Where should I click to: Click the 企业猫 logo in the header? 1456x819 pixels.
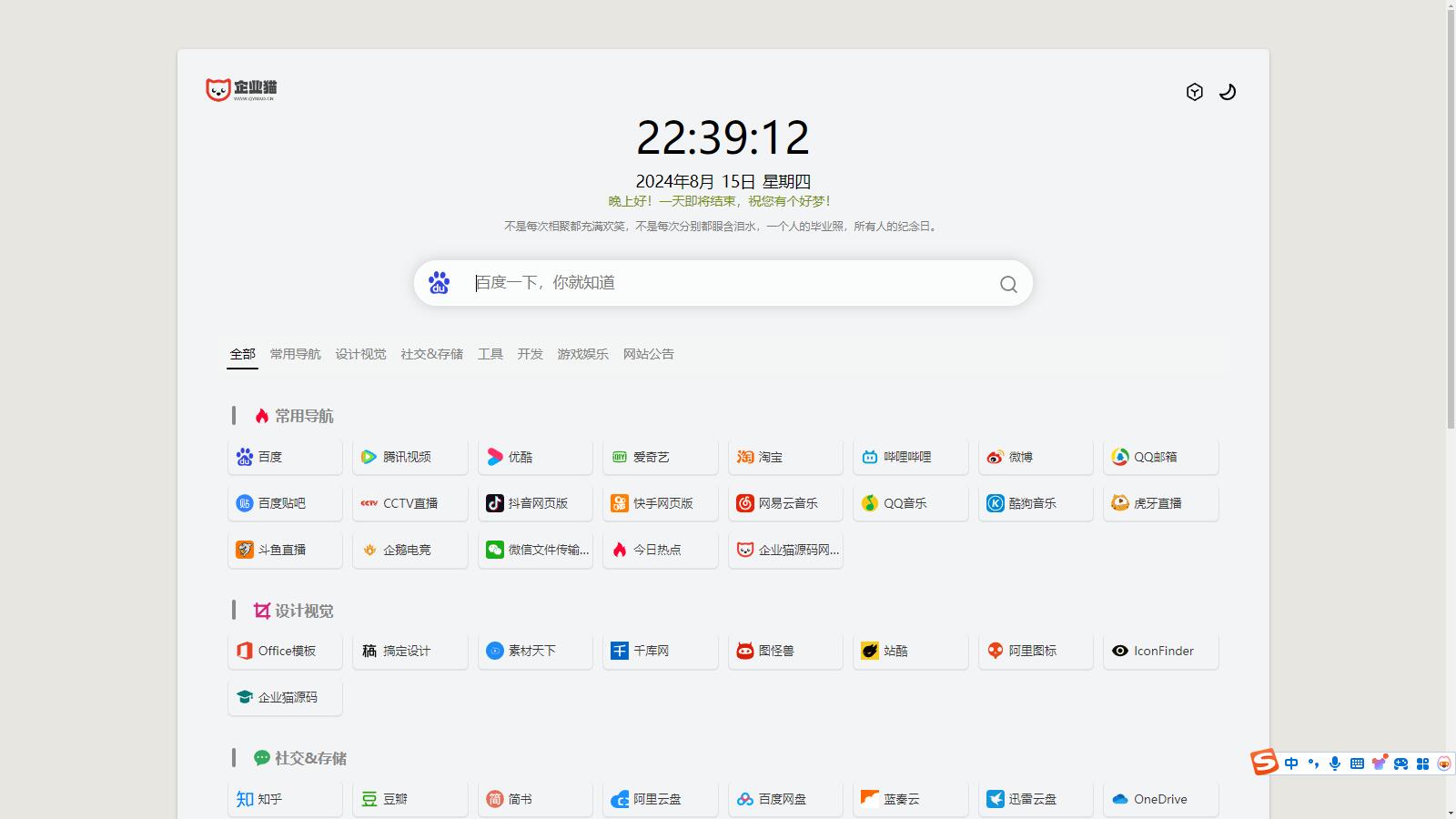click(241, 89)
